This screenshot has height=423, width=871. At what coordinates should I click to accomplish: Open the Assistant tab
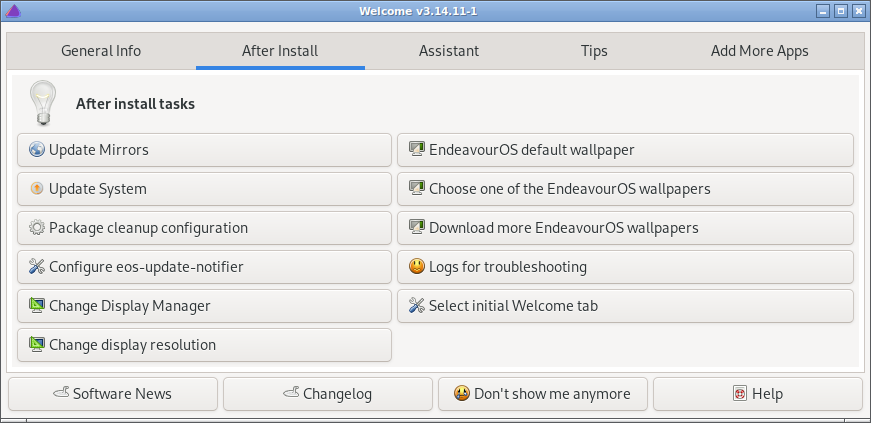click(x=449, y=51)
